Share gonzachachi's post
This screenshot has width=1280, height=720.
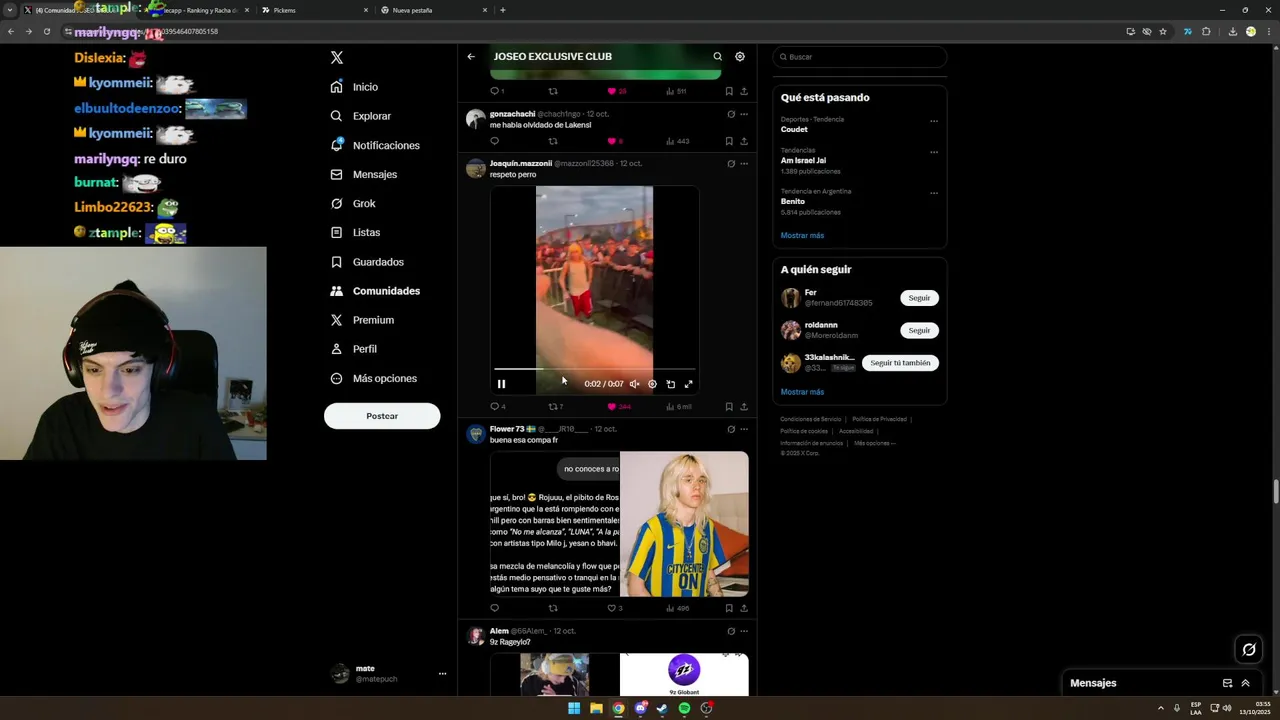click(743, 141)
